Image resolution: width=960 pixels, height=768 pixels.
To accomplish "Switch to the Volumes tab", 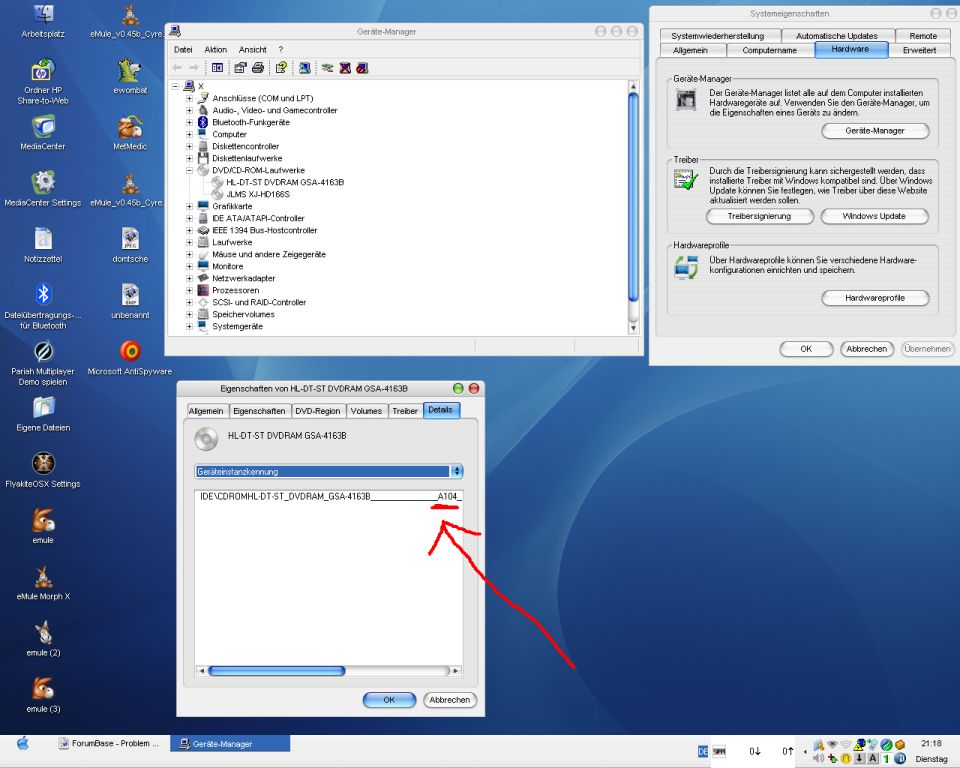I will pos(366,411).
